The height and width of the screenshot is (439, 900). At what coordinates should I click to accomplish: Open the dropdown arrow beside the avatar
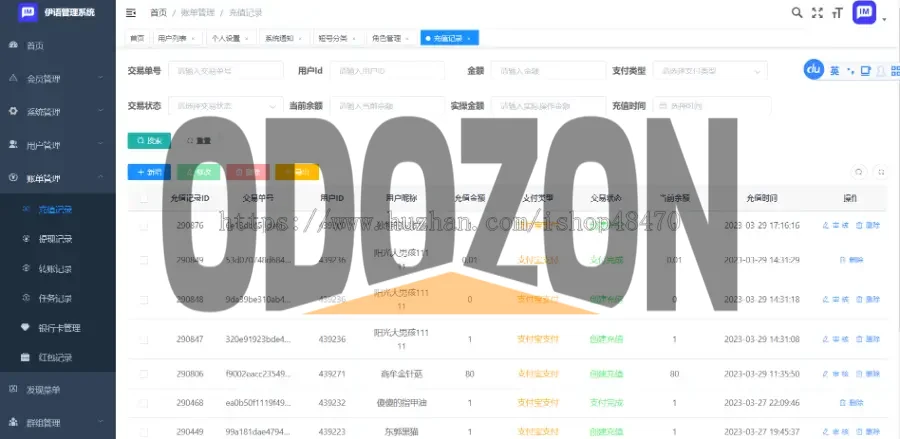click(x=884, y=19)
